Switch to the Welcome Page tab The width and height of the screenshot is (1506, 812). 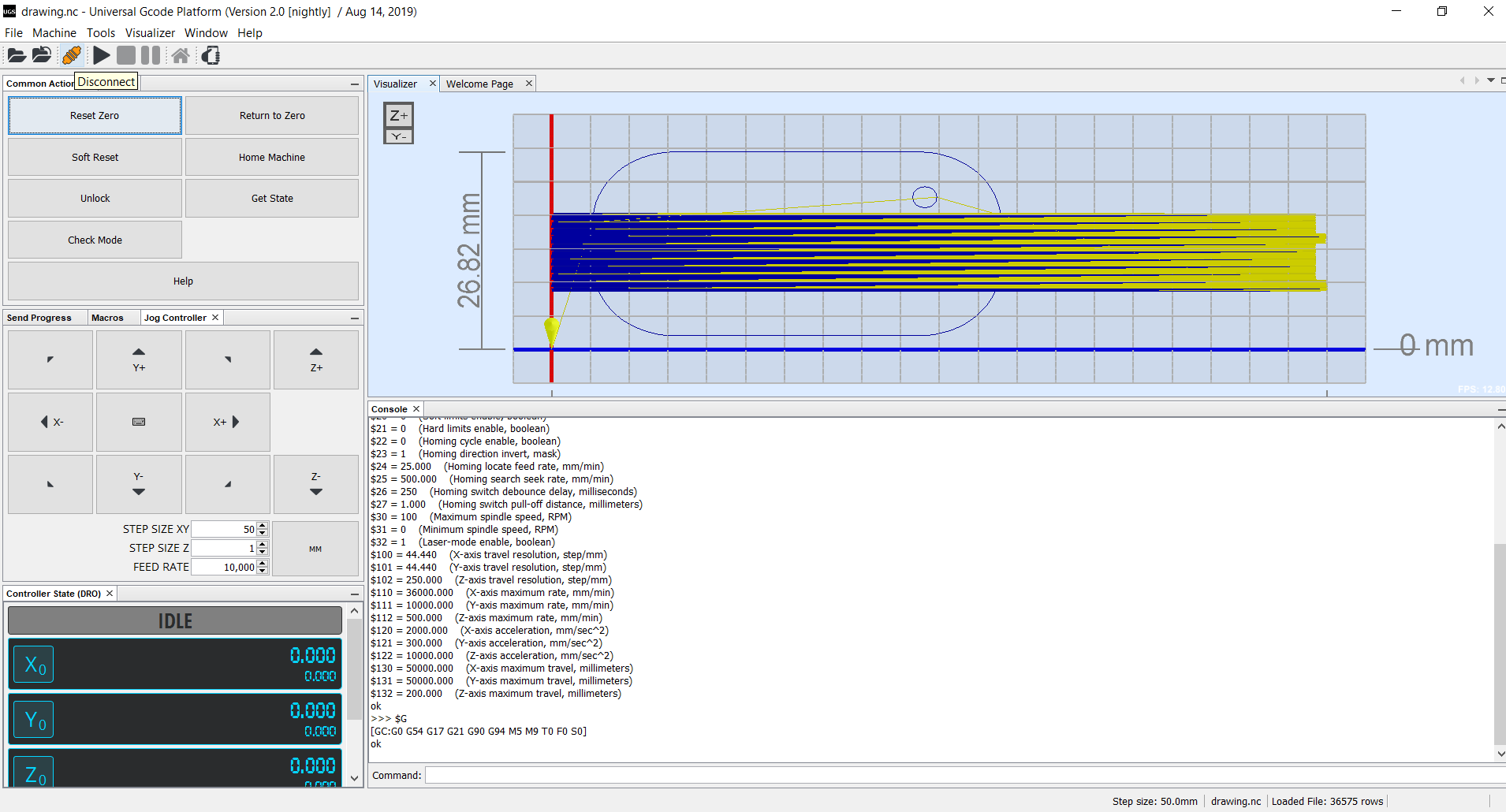tap(479, 84)
